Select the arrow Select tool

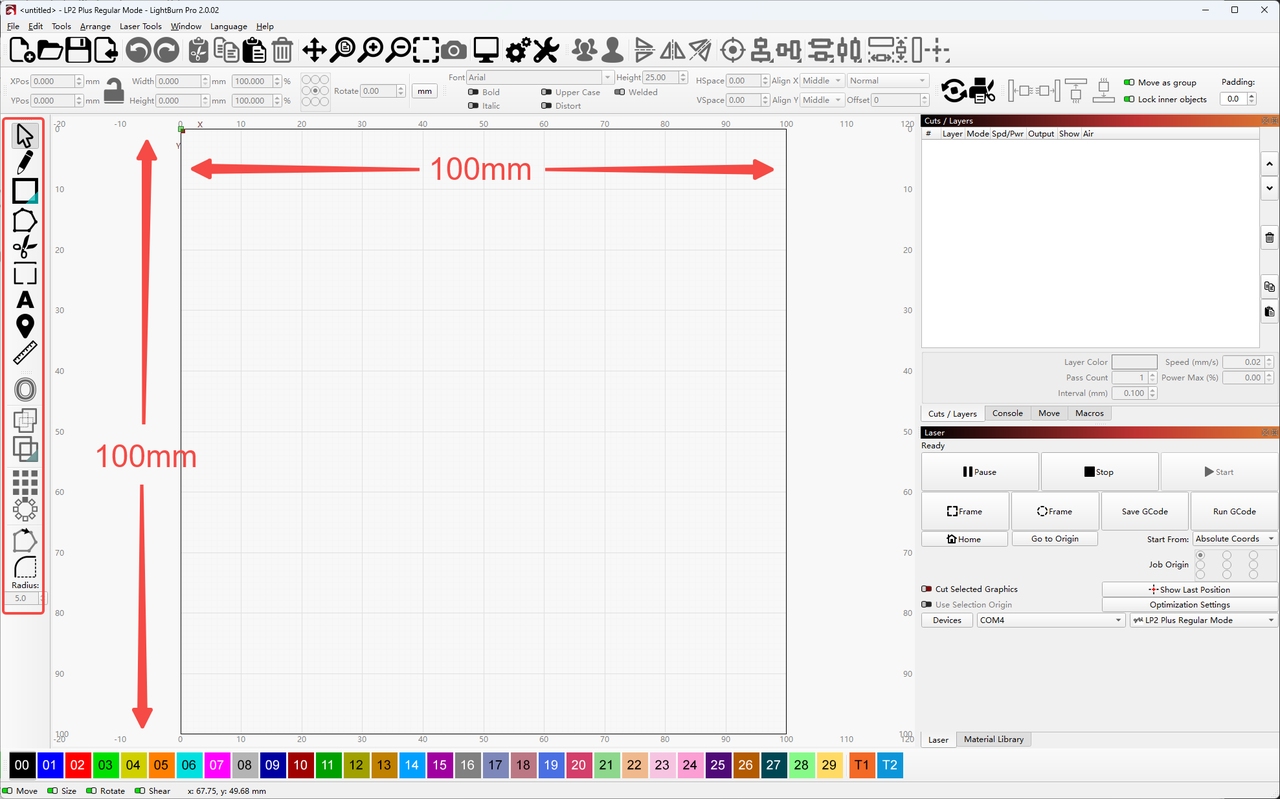(x=25, y=136)
